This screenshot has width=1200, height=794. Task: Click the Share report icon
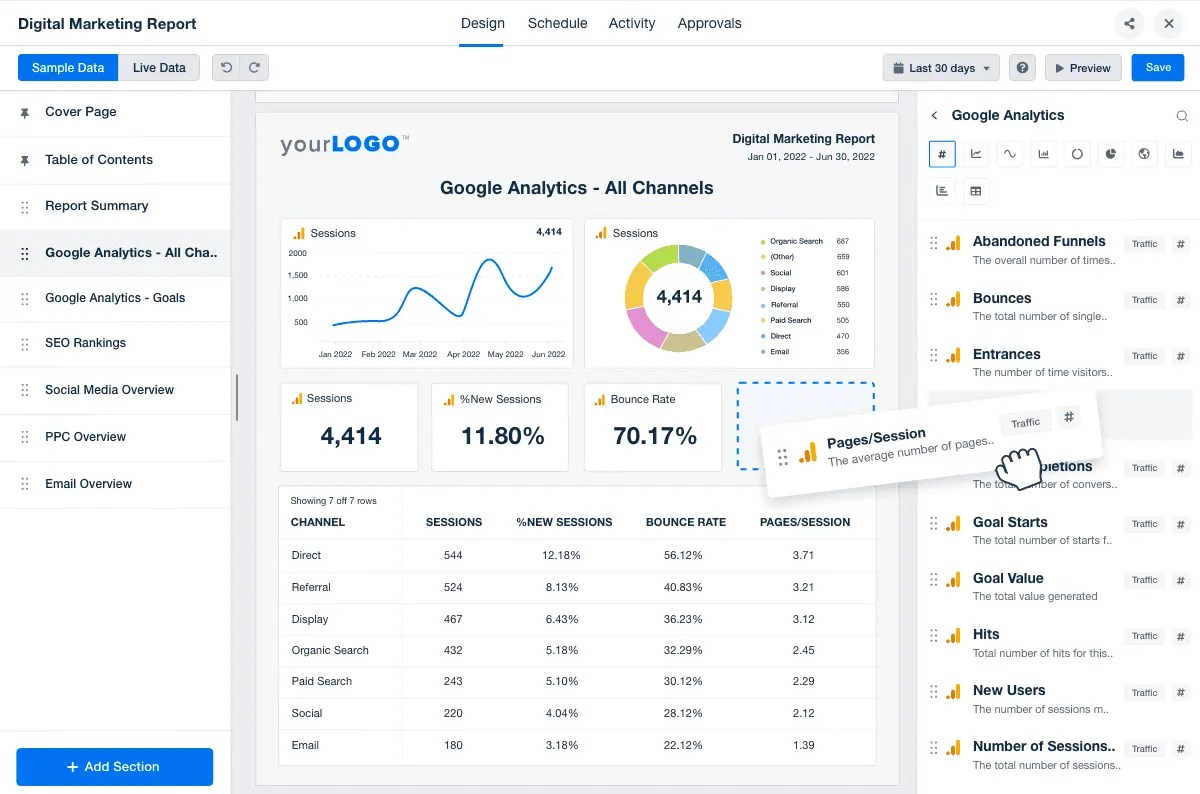pos(1129,23)
